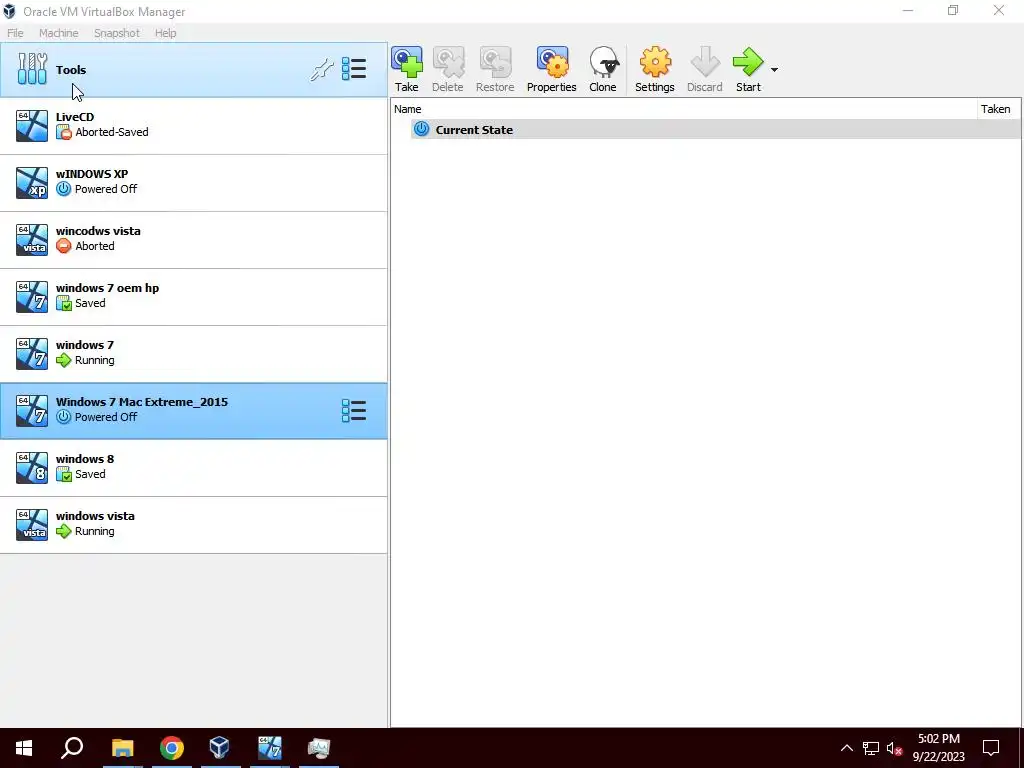This screenshot has width=1024, height=768.
Task: Open the Tools list menu icon
Action: (x=354, y=69)
